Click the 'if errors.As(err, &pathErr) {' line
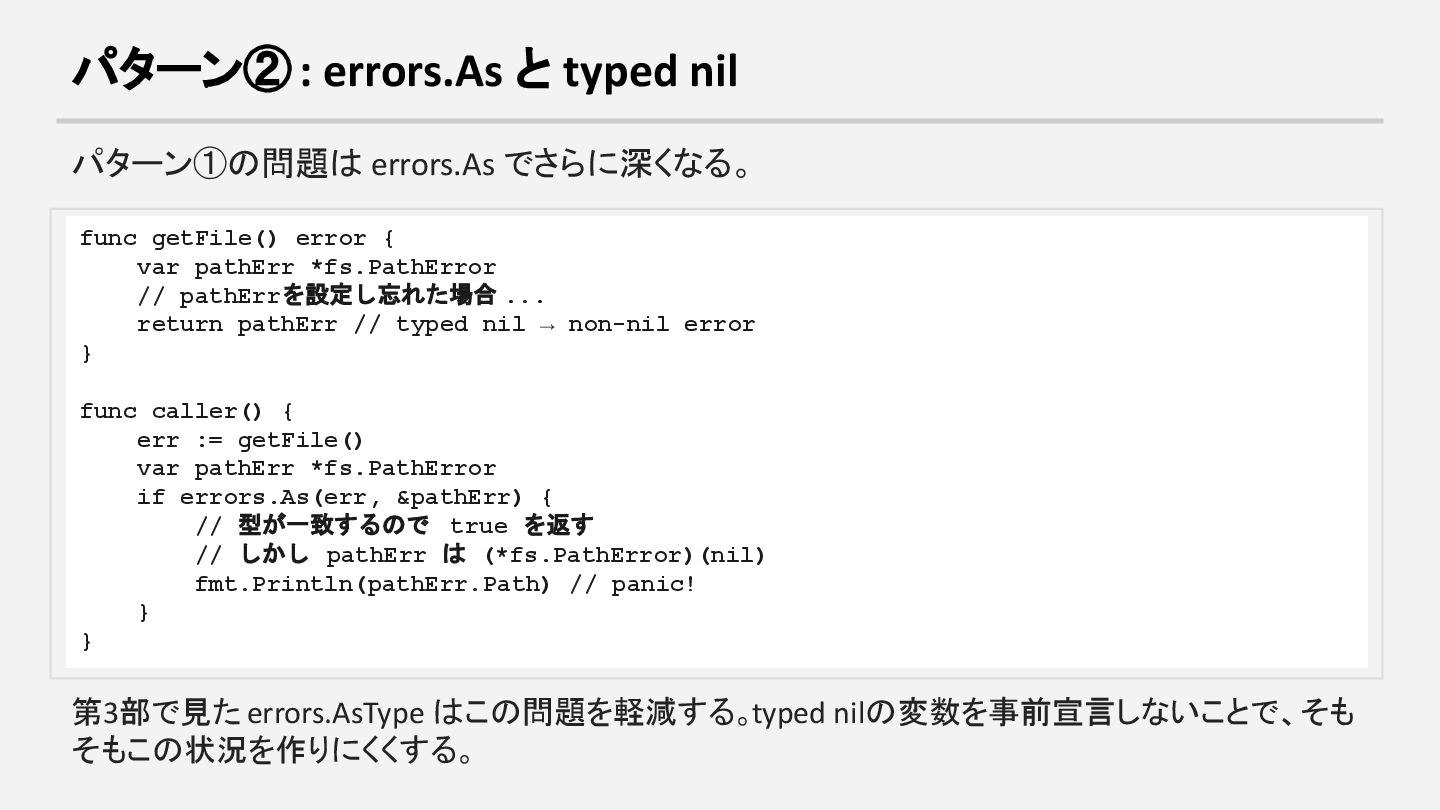This screenshot has width=1440, height=810. point(344,497)
